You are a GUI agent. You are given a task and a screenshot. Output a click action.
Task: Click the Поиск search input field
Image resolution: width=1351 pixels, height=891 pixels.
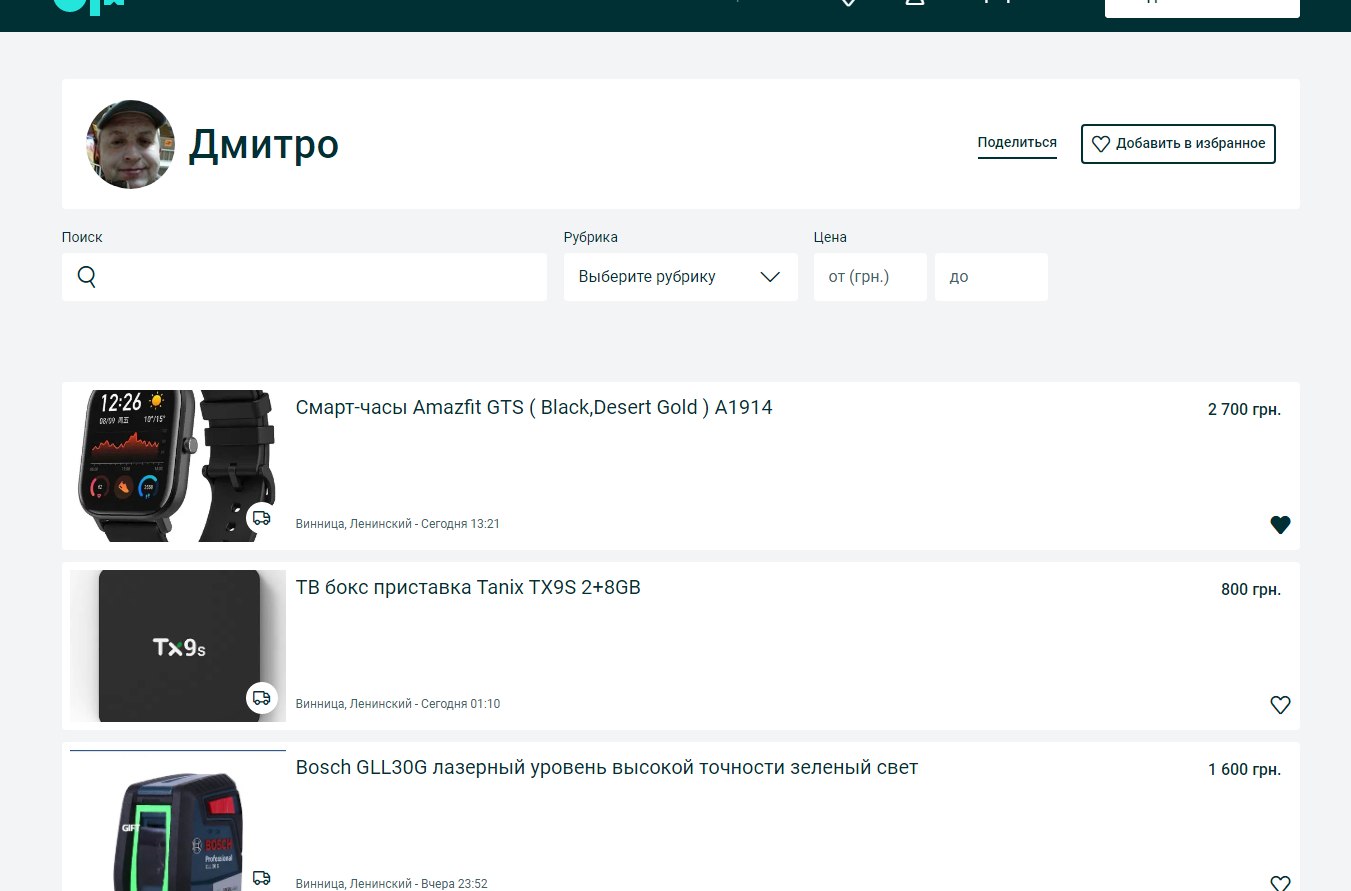tap(304, 277)
